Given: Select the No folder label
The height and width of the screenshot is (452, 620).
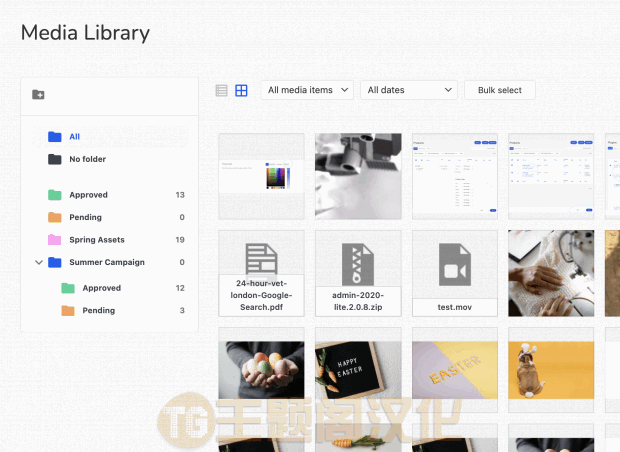Looking at the screenshot, I should pyautogui.click(x=87, y=159).
